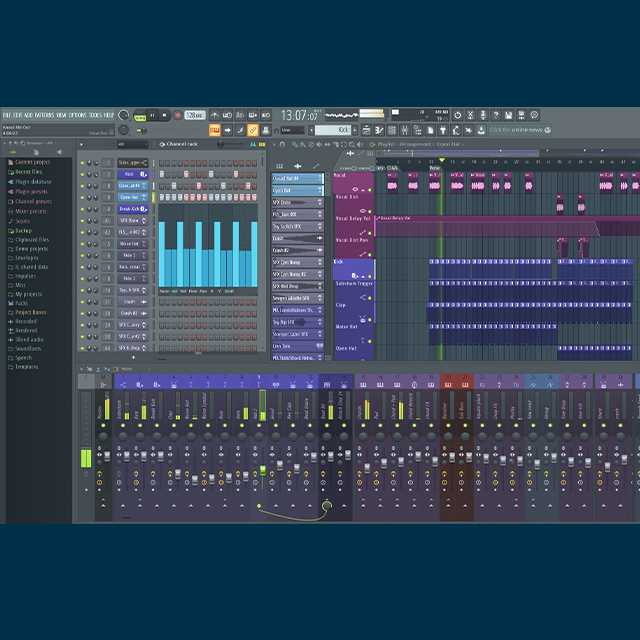Image resolution: width=640 pixels, height=640 pixels.
Task: Mute the Vocal playlist track
Action: (367, 188)
